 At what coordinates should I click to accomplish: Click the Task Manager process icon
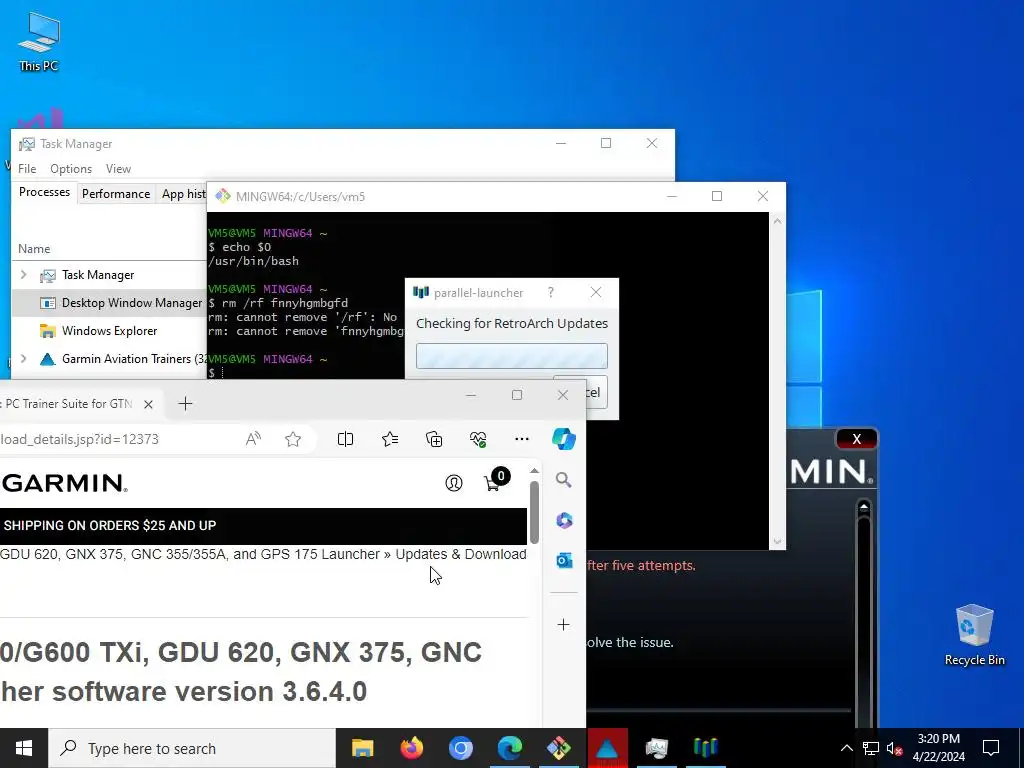click(x=48, y=276)
